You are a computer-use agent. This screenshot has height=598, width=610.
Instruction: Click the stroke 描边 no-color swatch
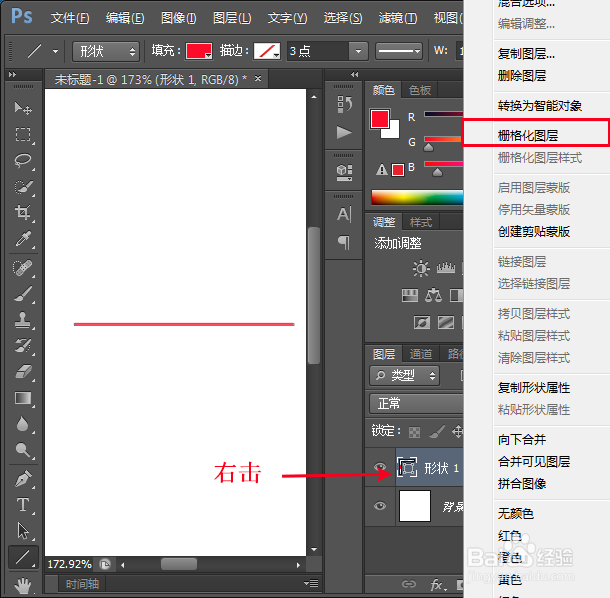267,51
